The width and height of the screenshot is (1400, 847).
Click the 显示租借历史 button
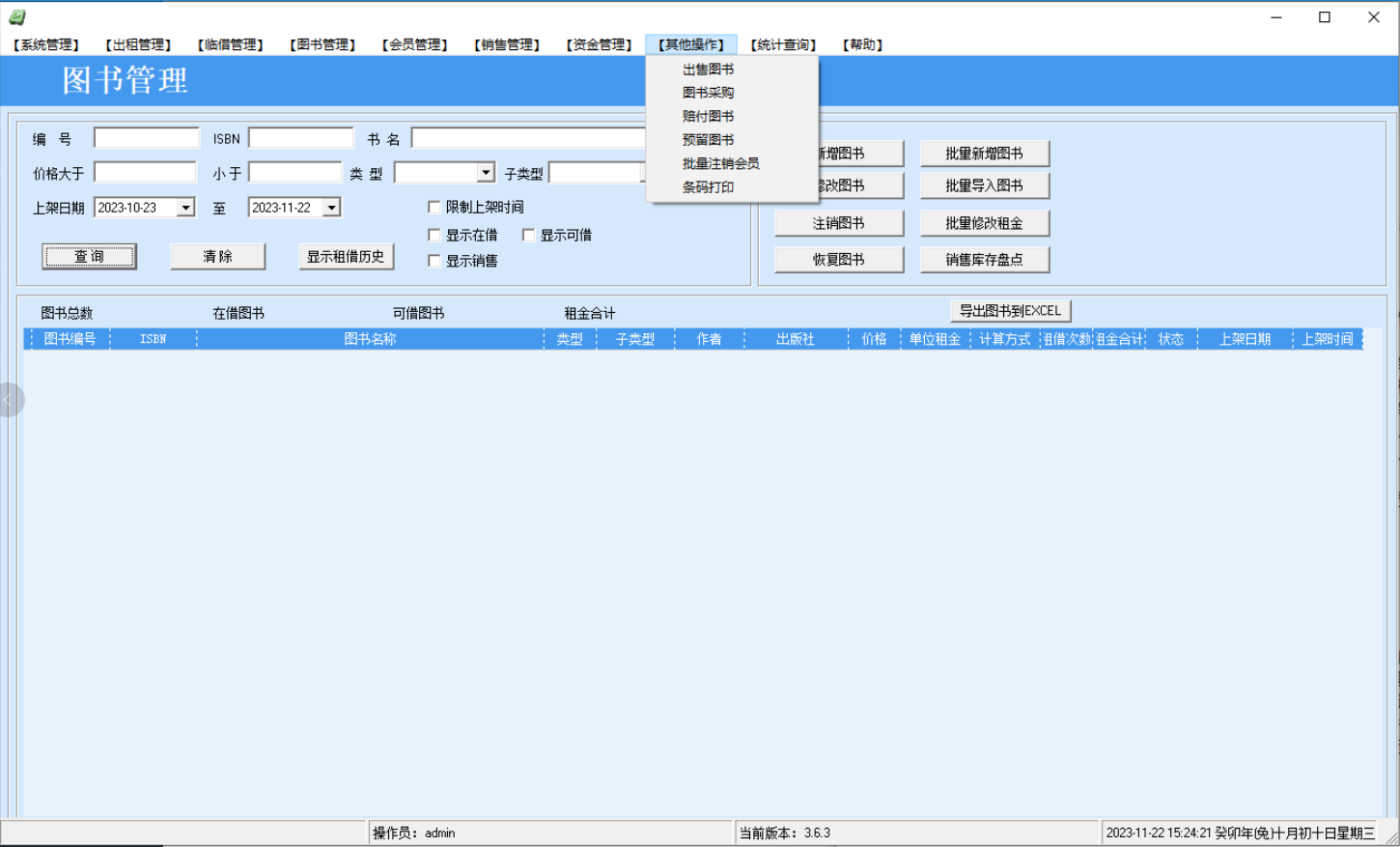pyautogui.click(x=346, y=256)
